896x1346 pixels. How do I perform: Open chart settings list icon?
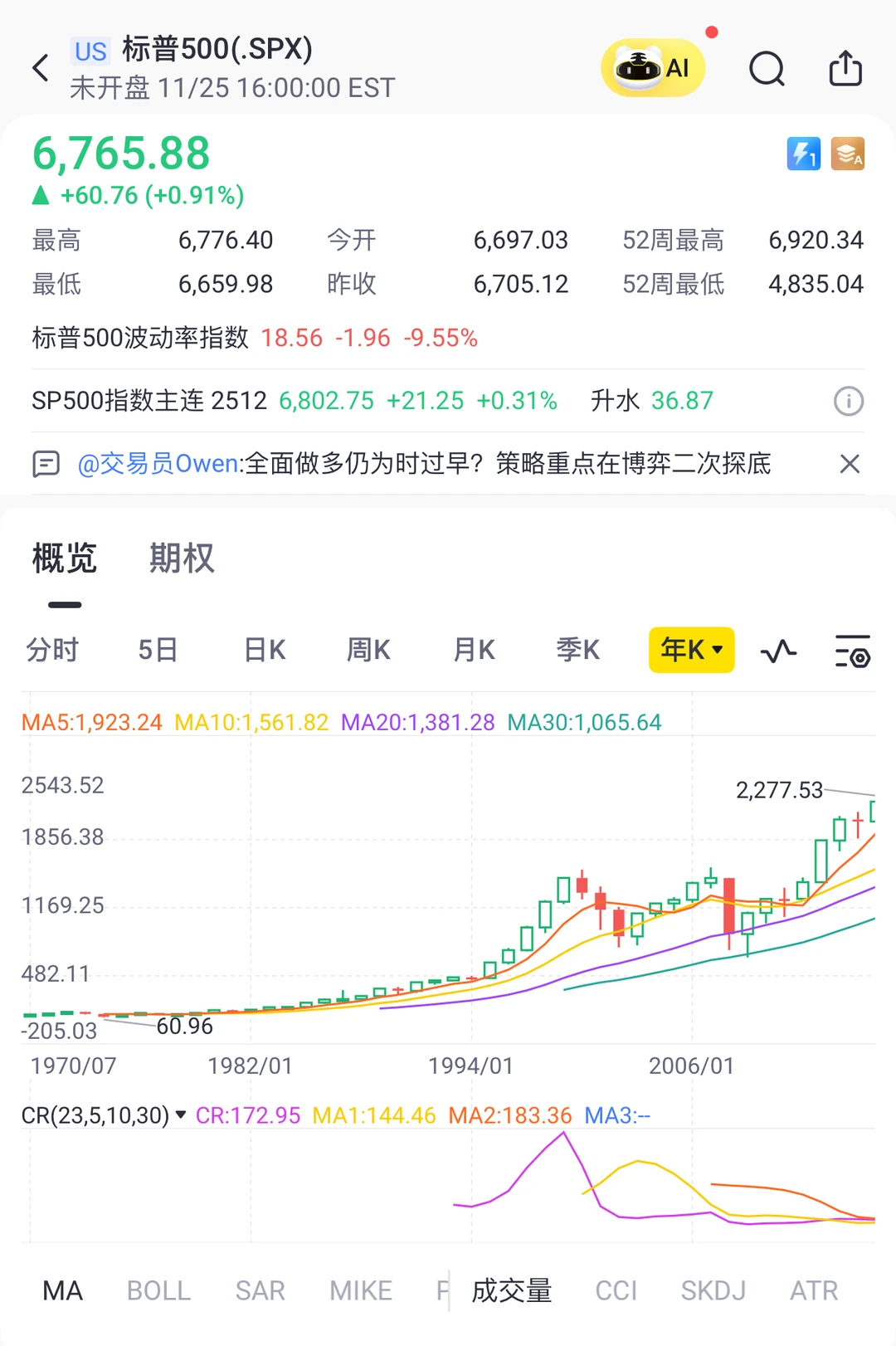point(852,651)
